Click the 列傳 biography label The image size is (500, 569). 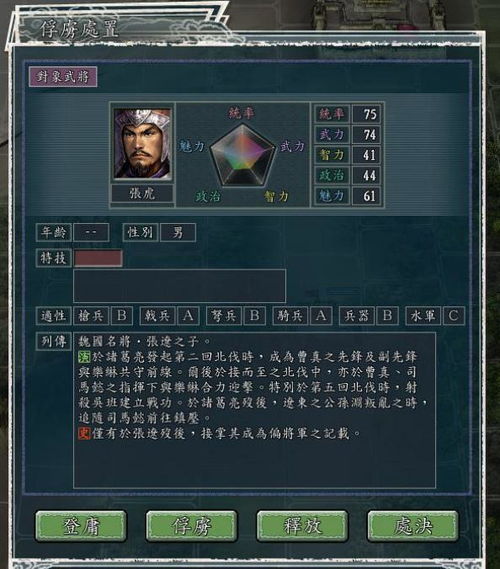[54, 341]
